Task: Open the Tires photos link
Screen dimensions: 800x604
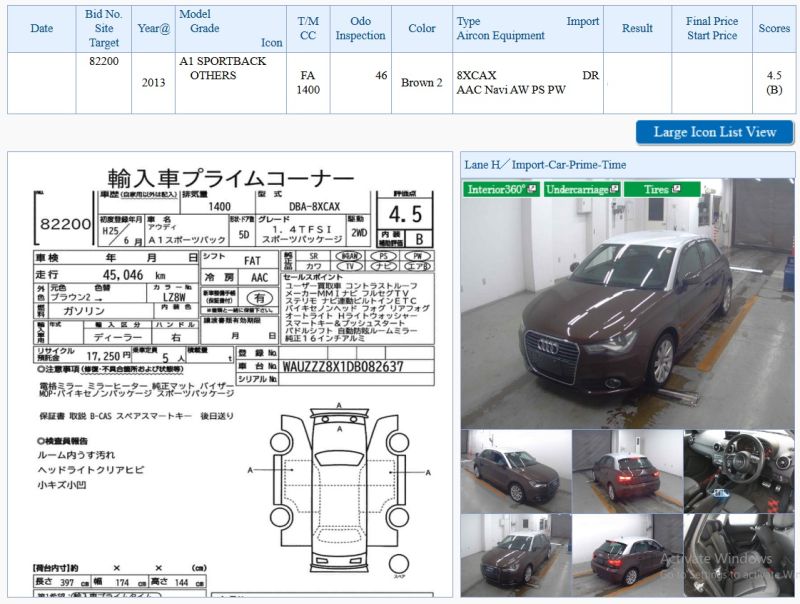Action: [662, 189]
